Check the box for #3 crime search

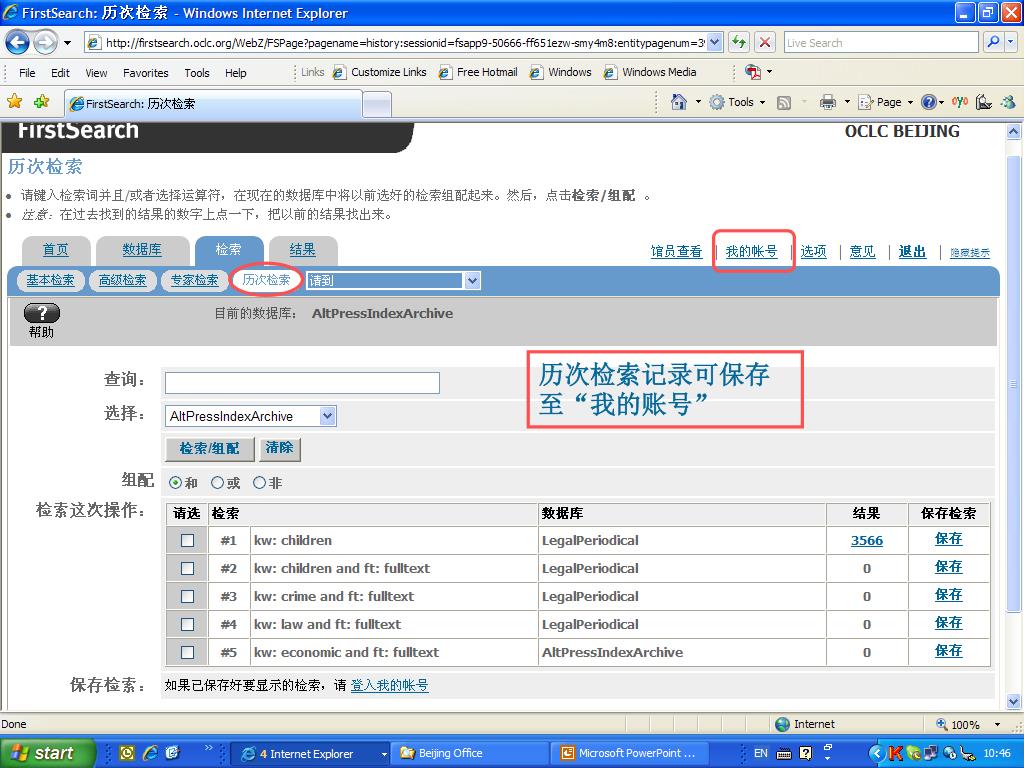pos(187,596)
